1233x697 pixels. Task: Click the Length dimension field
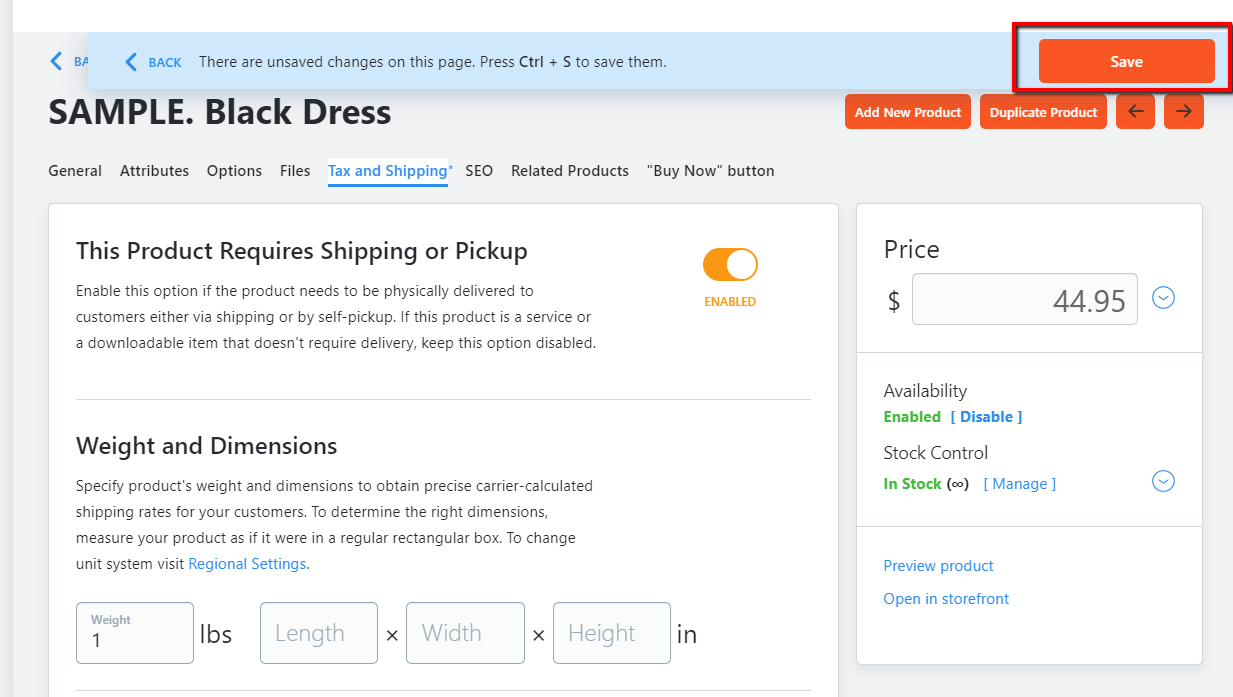point(319,633)
